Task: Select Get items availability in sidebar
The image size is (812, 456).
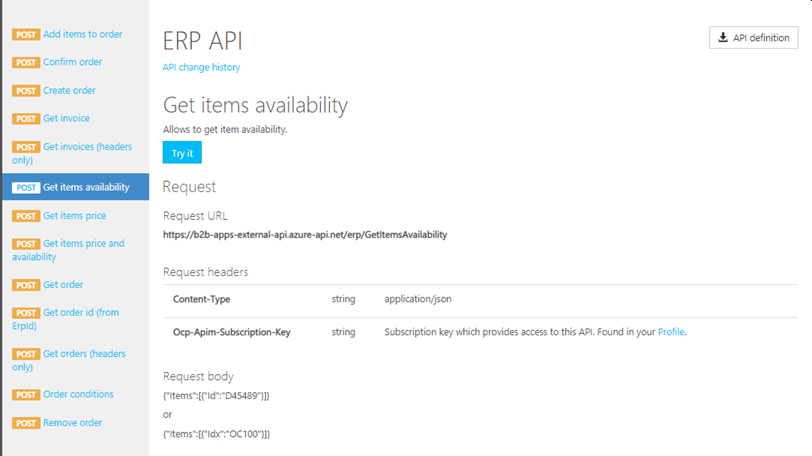Action: tap(86, 187)
